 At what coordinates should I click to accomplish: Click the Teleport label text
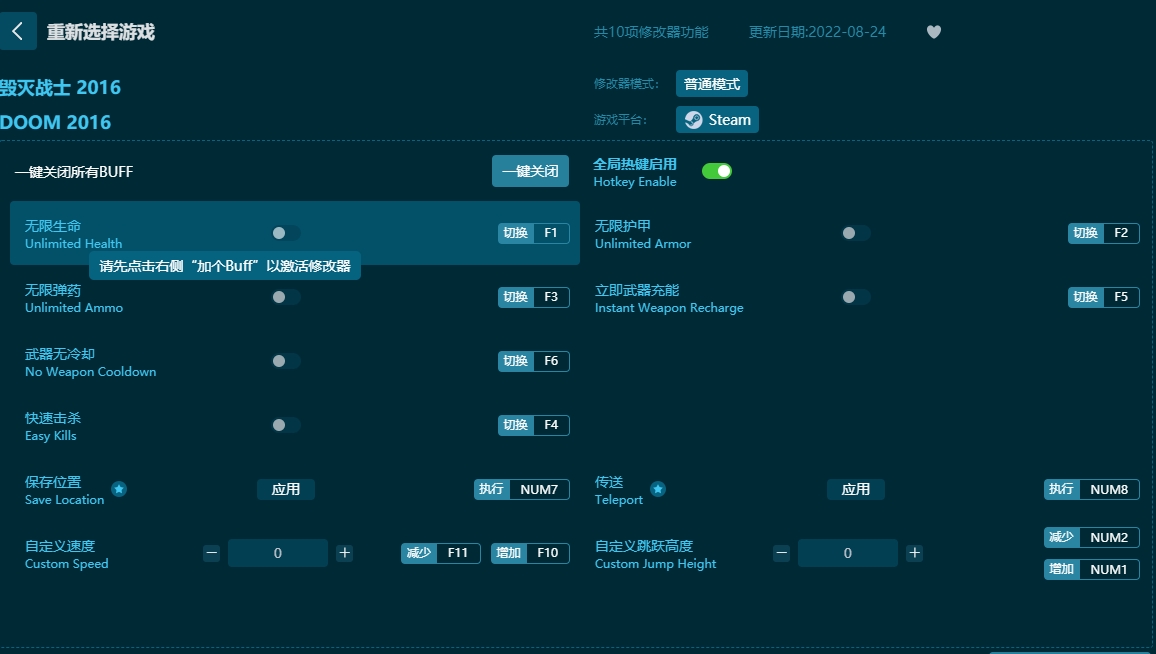pos(619,500)
